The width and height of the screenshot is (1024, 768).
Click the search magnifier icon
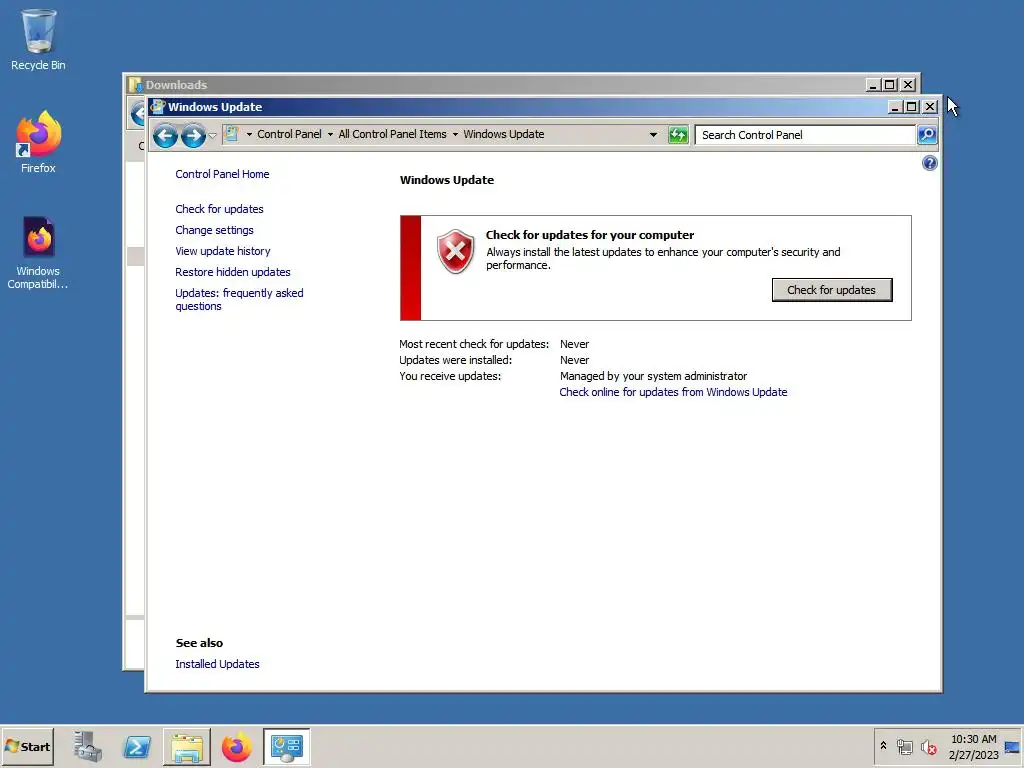[927, 135]
